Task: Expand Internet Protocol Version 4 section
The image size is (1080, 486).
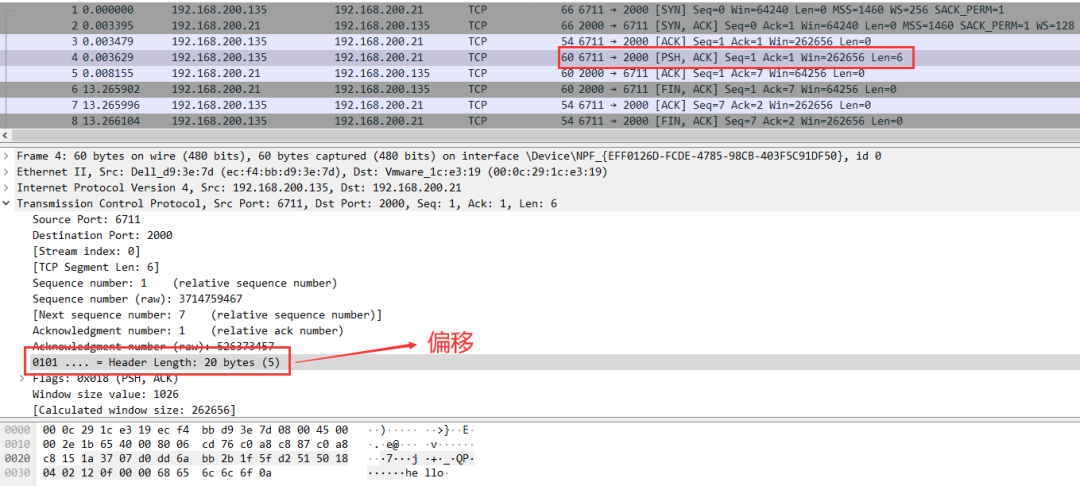Action: point(8,188)
